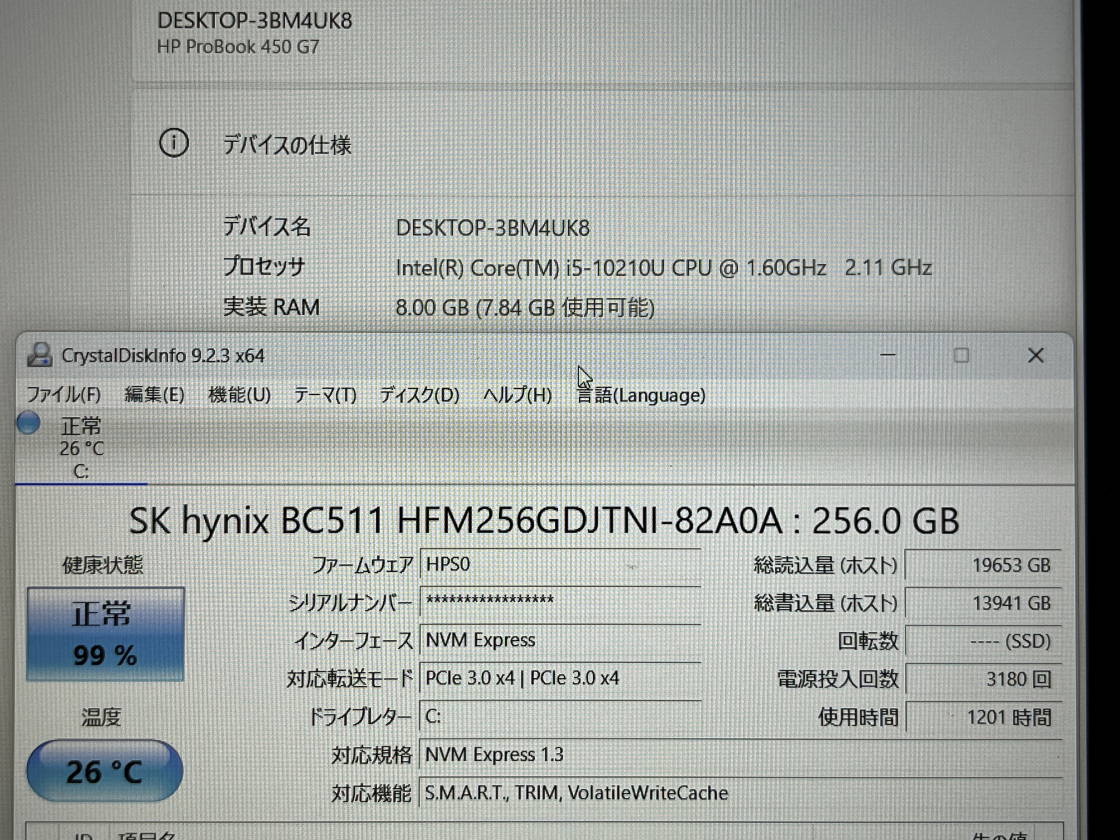Click the デバイスの仕様 heading in Settings window

coord(287,145)
